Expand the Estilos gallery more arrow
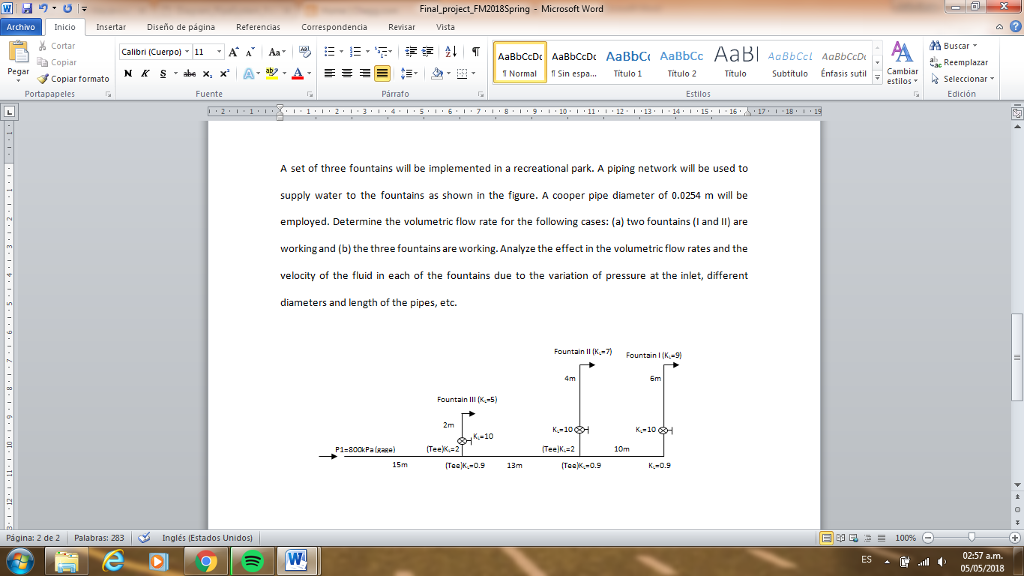The height and width of the screenshot is (576, 1024). pyautogui.click(x=876, y=78)
